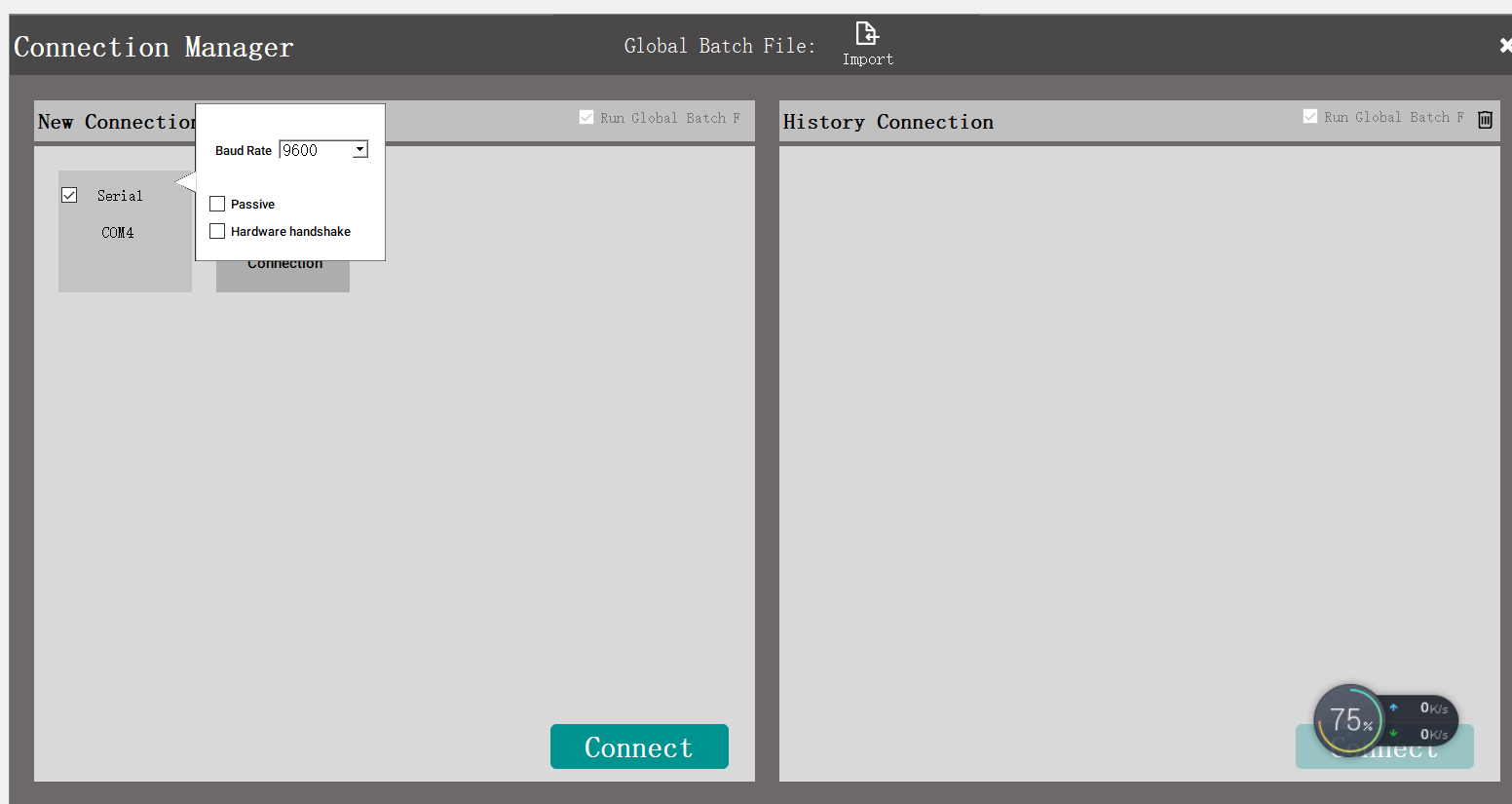The width and height of the screenshot is (1512, 804).
Task: Click the document icon above Import label
Action: click(x=866, y=31)
